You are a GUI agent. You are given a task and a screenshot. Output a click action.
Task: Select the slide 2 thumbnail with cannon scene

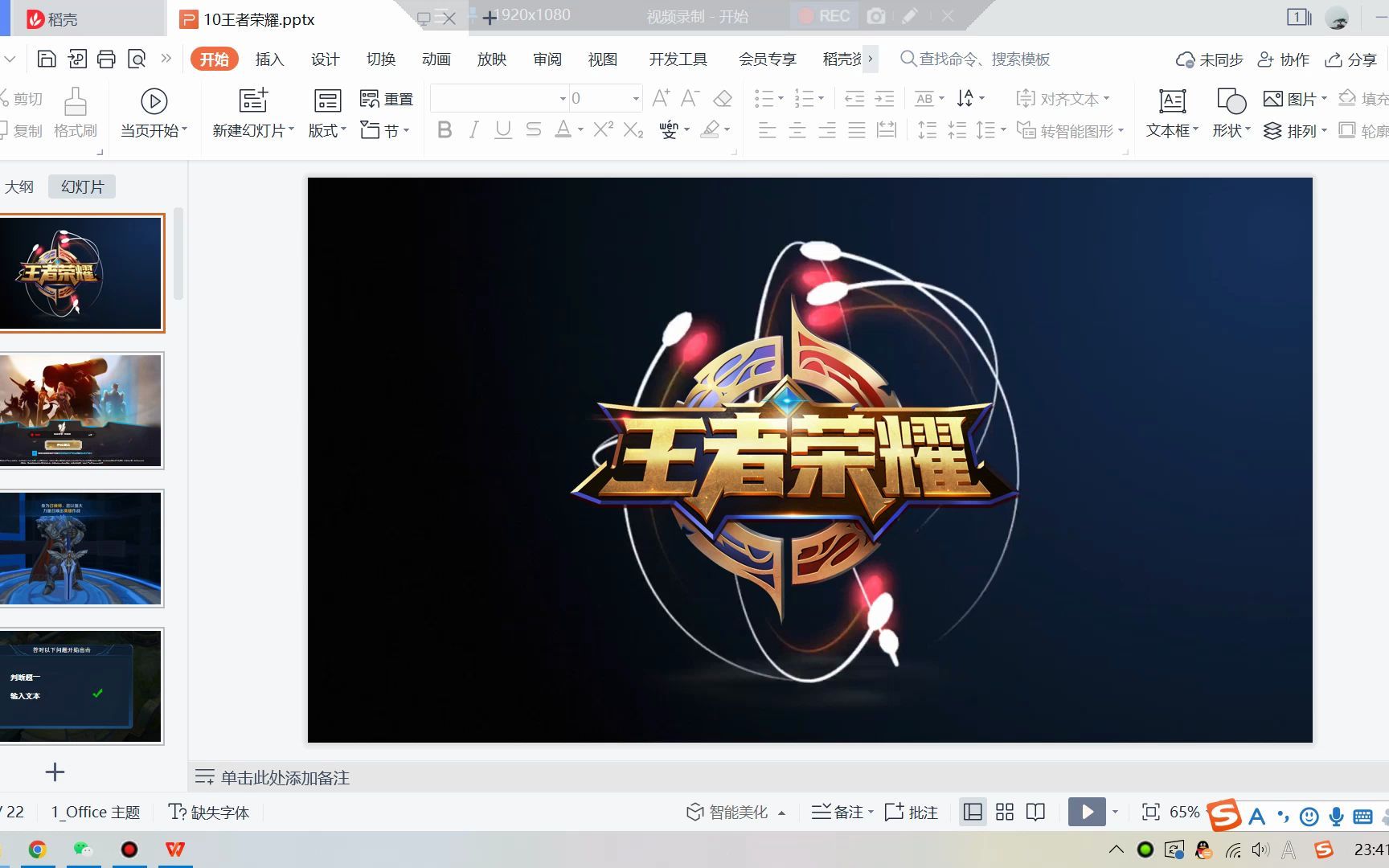pyautogui.click(x=81, y=411)
